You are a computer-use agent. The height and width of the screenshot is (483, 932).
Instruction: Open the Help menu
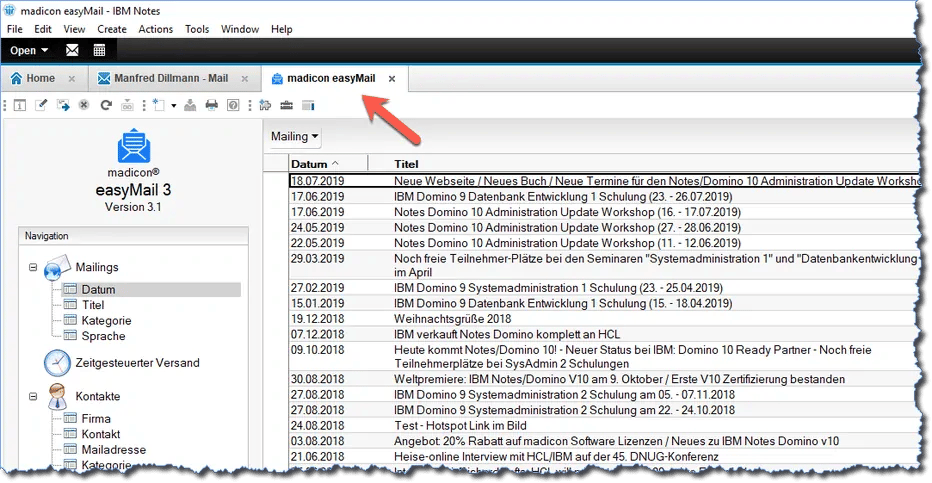(x=282, y=29)
